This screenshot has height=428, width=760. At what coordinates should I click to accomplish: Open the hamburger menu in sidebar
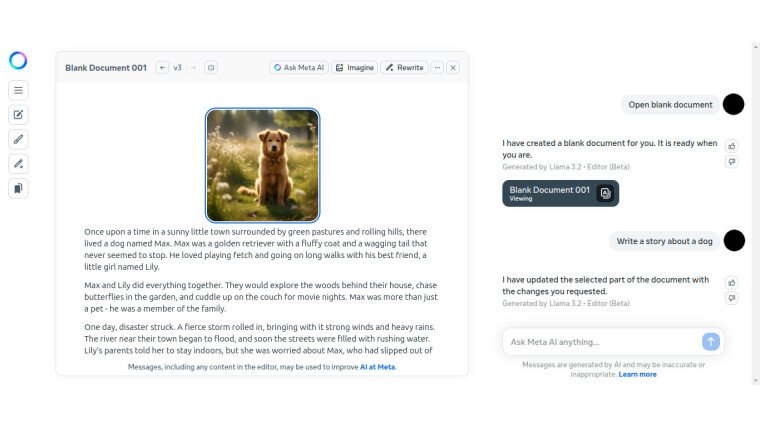coord(18,90)
